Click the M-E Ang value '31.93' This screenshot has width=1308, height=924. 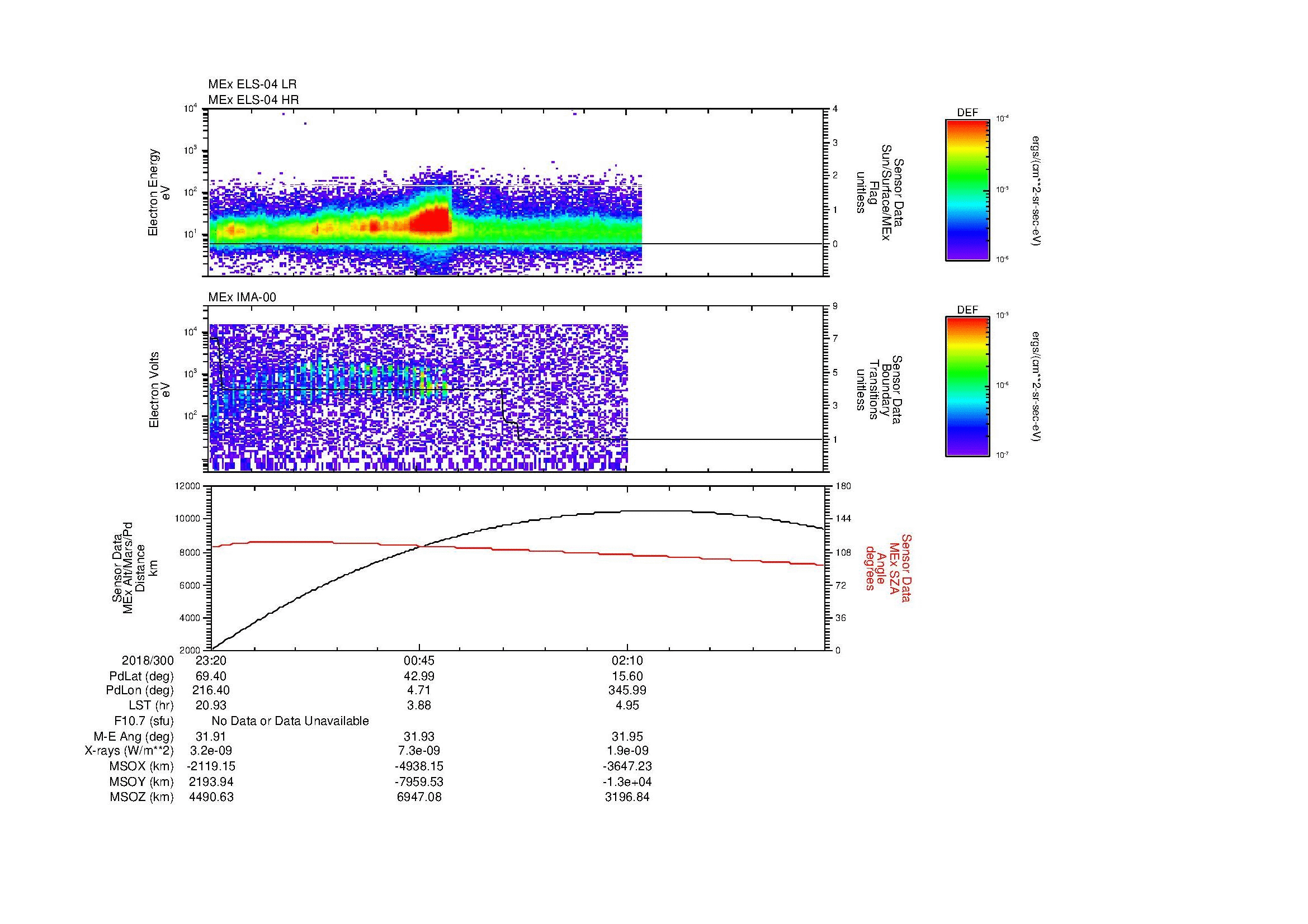tap(419, 736)
